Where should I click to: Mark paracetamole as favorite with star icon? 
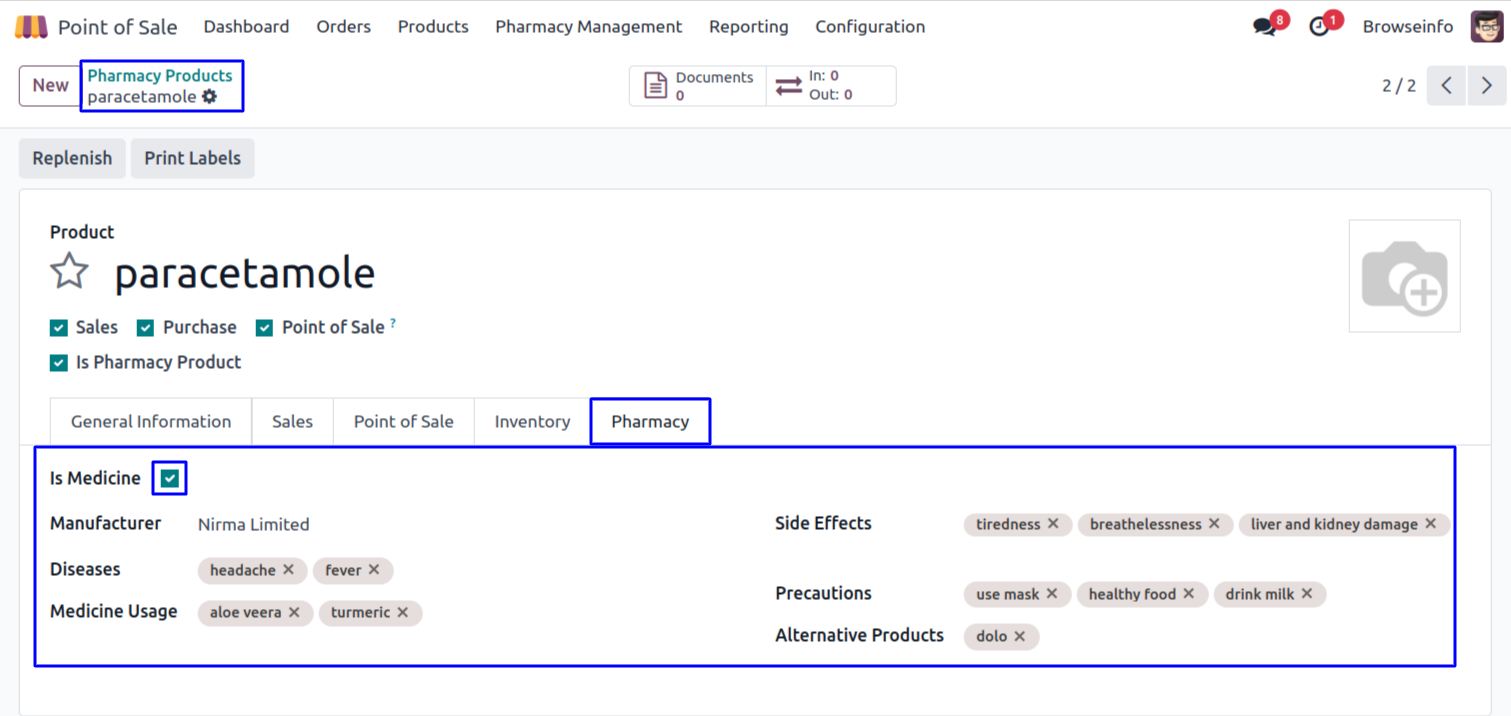coord(69,271)
